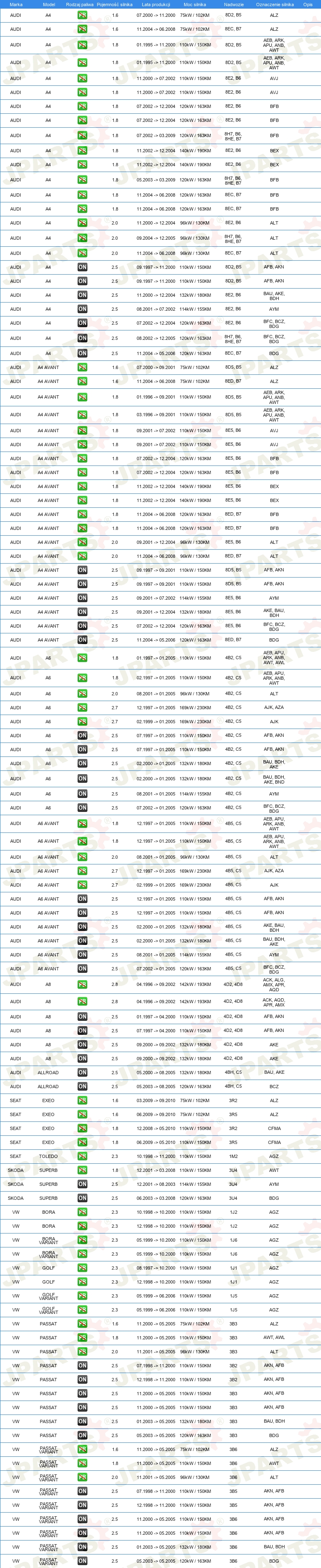Select date cell 09.2004 -> 12.2005

(156, 238)
